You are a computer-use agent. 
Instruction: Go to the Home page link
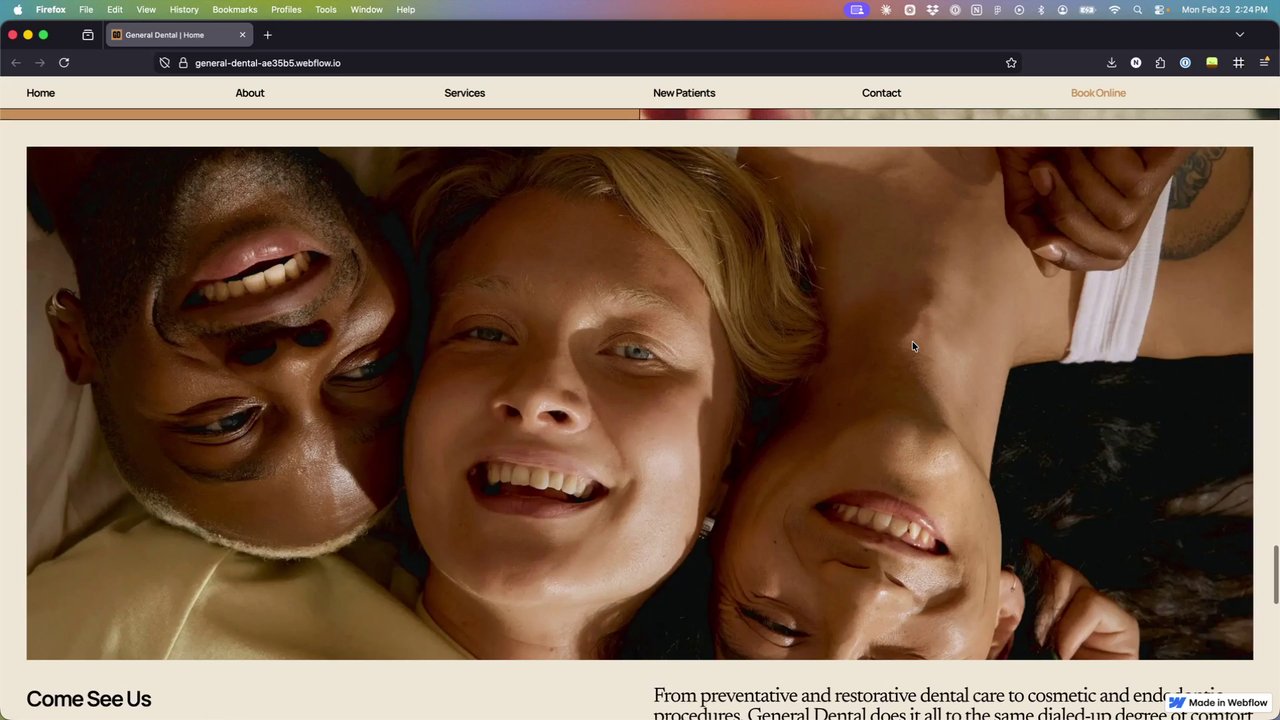pos(41,93)
